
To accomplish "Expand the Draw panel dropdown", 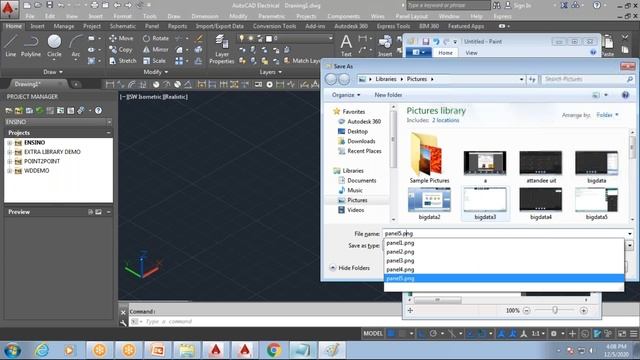I will point(53,72).
